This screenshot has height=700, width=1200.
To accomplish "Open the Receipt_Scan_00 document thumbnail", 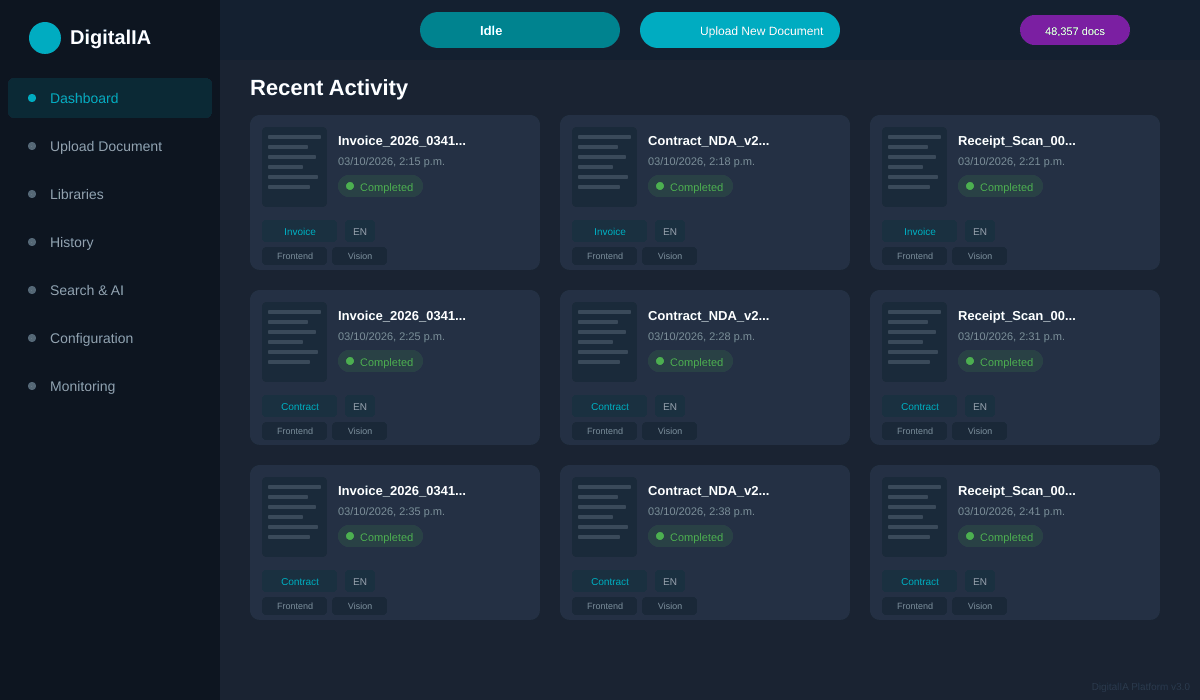I will point(913,166).
